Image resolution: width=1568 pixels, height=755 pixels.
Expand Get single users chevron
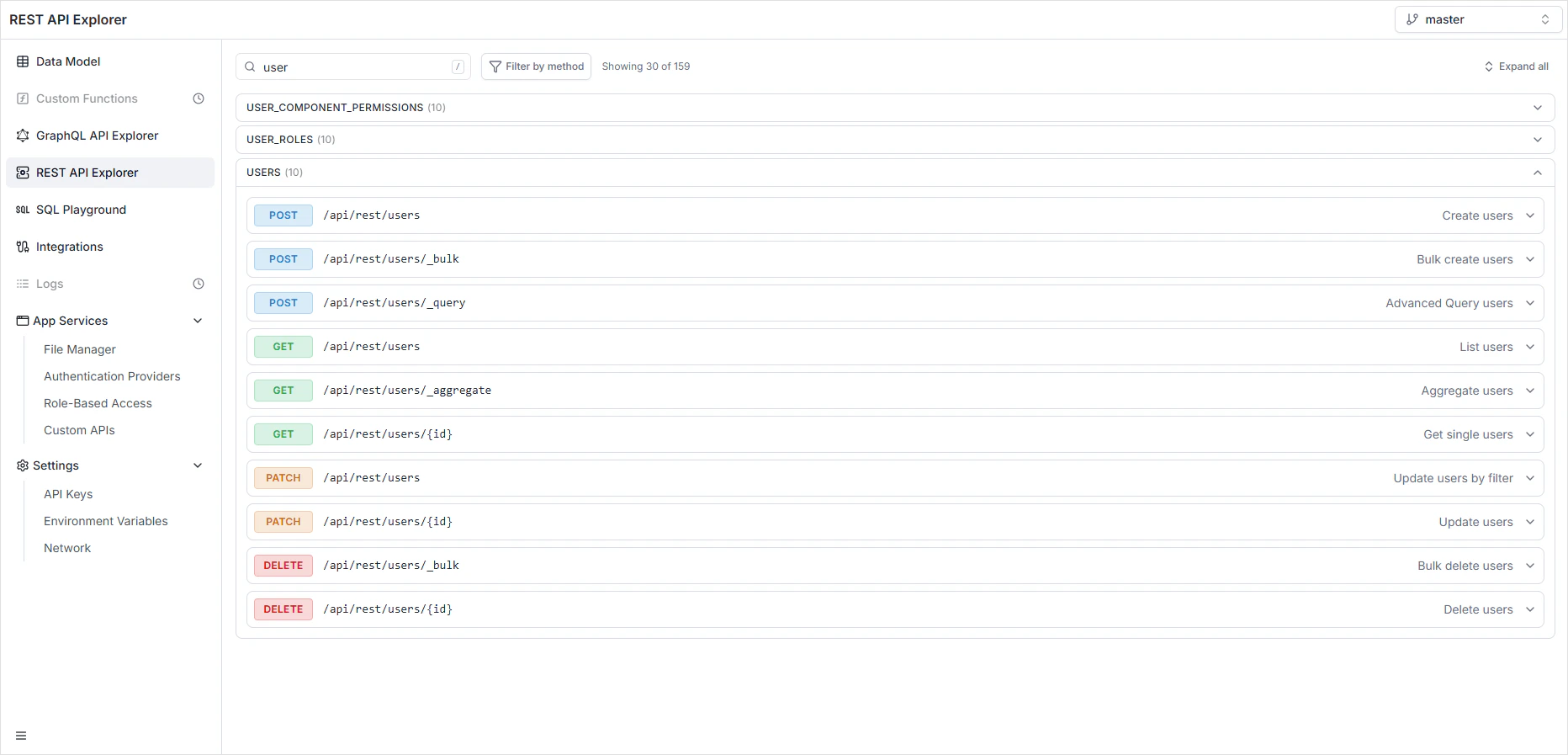(x=1530, y=434)
